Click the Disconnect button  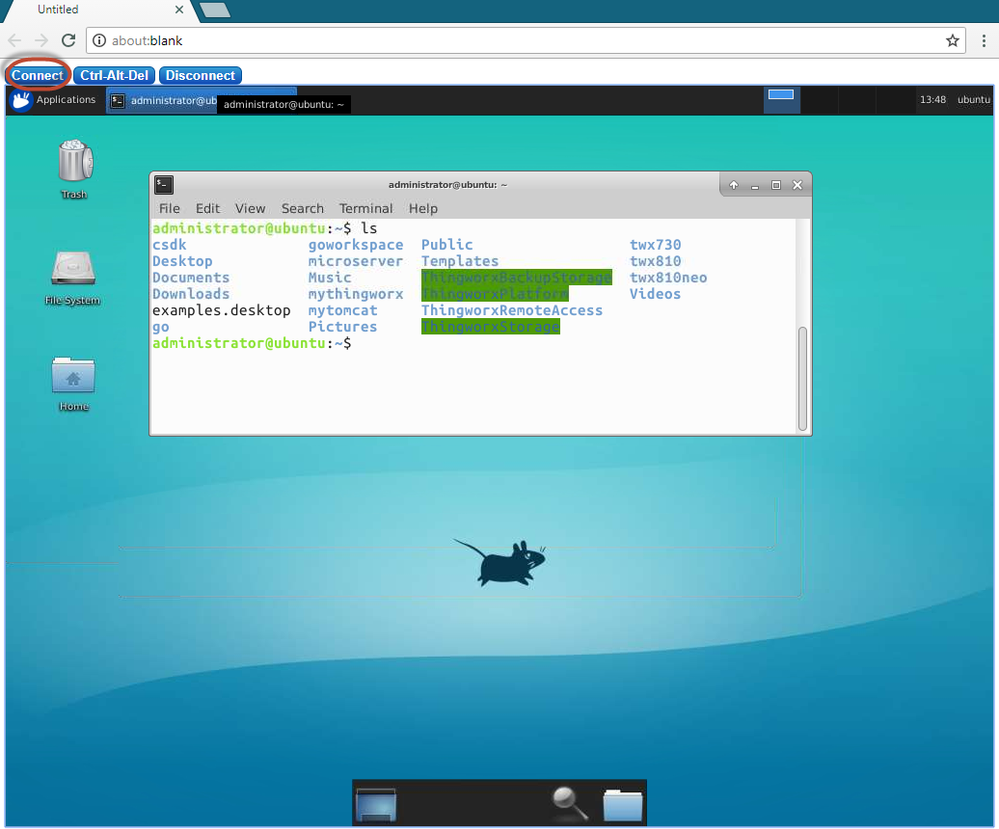tap(200, 76)
